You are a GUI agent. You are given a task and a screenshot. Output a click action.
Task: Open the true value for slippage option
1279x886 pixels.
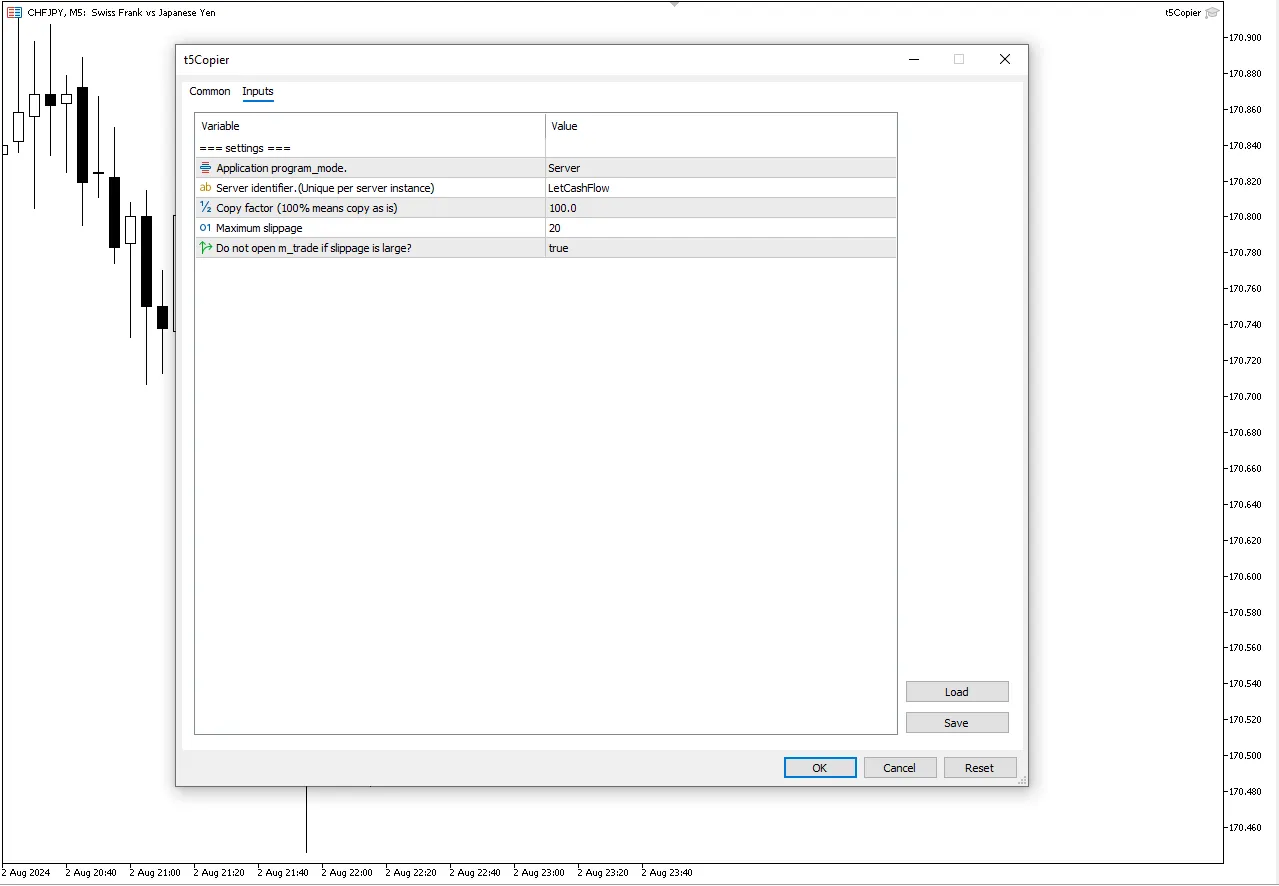pyautogui.click(x=721, y=248)
